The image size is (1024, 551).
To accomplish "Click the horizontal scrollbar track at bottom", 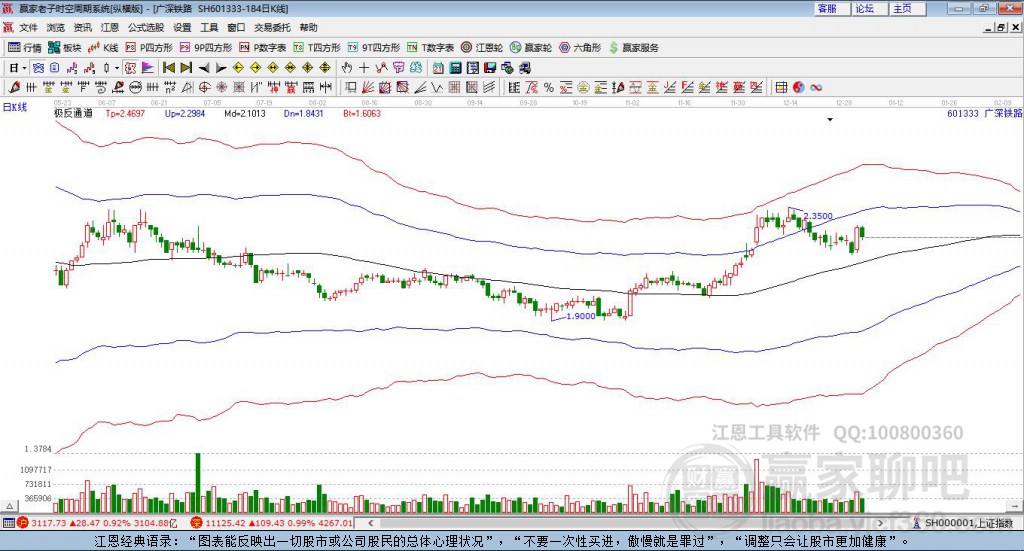I will tap(625, 523).
